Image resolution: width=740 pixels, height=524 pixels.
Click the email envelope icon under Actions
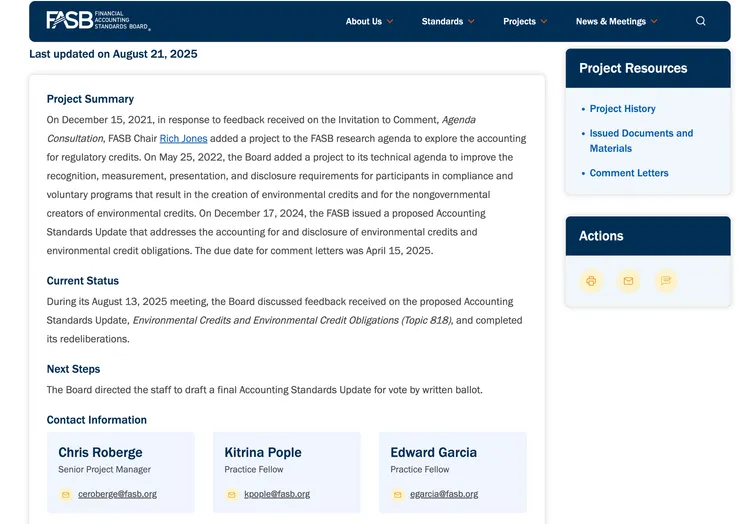tap(628, 281)
